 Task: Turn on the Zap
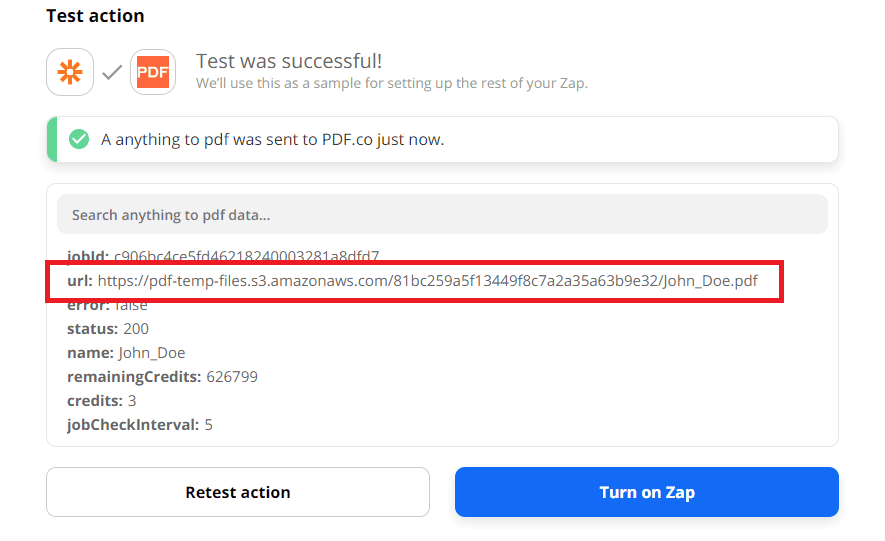tap(646, 492)
